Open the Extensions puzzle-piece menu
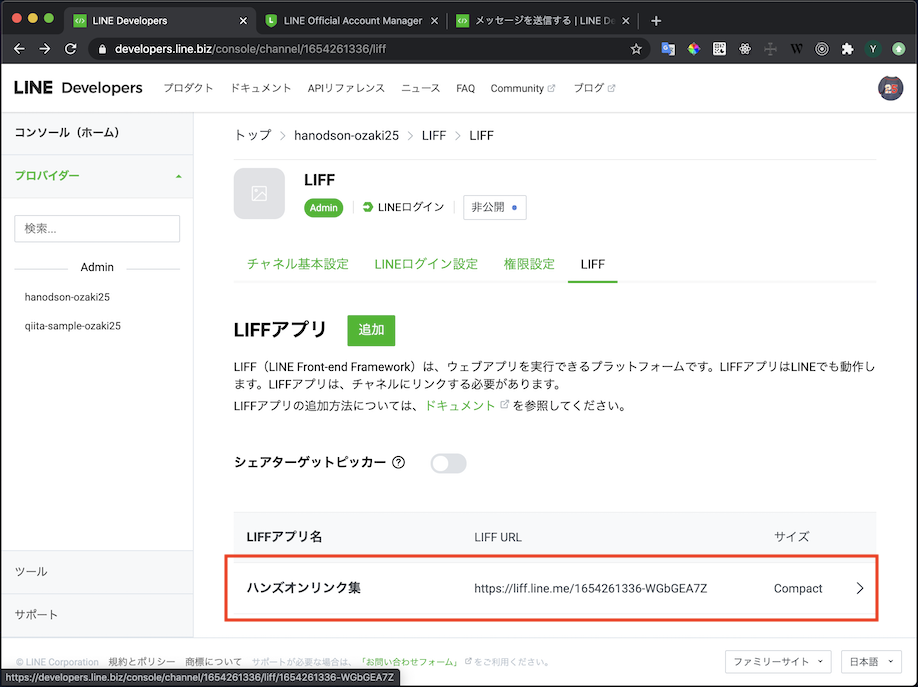This screenshot has width=918, height=687. pos(847,49)
